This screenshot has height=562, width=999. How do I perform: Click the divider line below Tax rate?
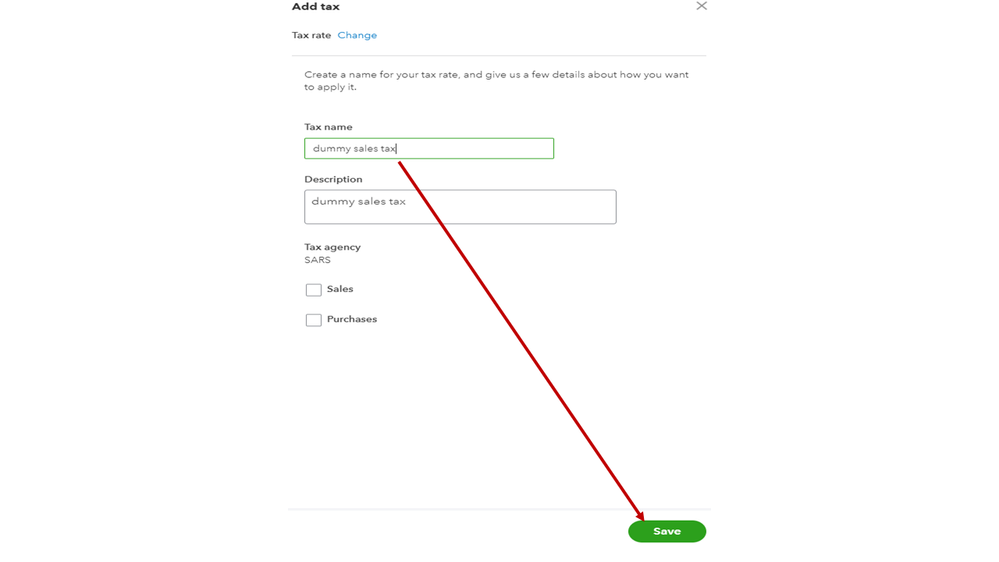[x=498, y=55]
